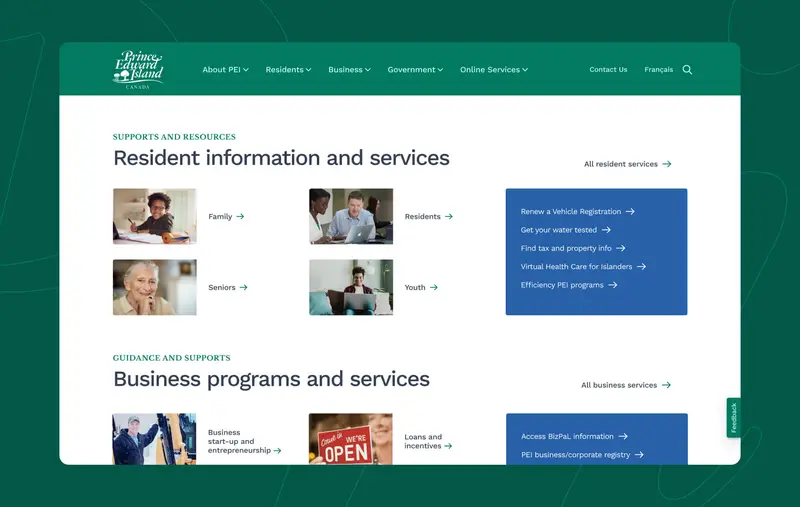Viewport: 800px width, 507px height.
Task: Click the Business programs and services heading
Action: tap(271, 379)
